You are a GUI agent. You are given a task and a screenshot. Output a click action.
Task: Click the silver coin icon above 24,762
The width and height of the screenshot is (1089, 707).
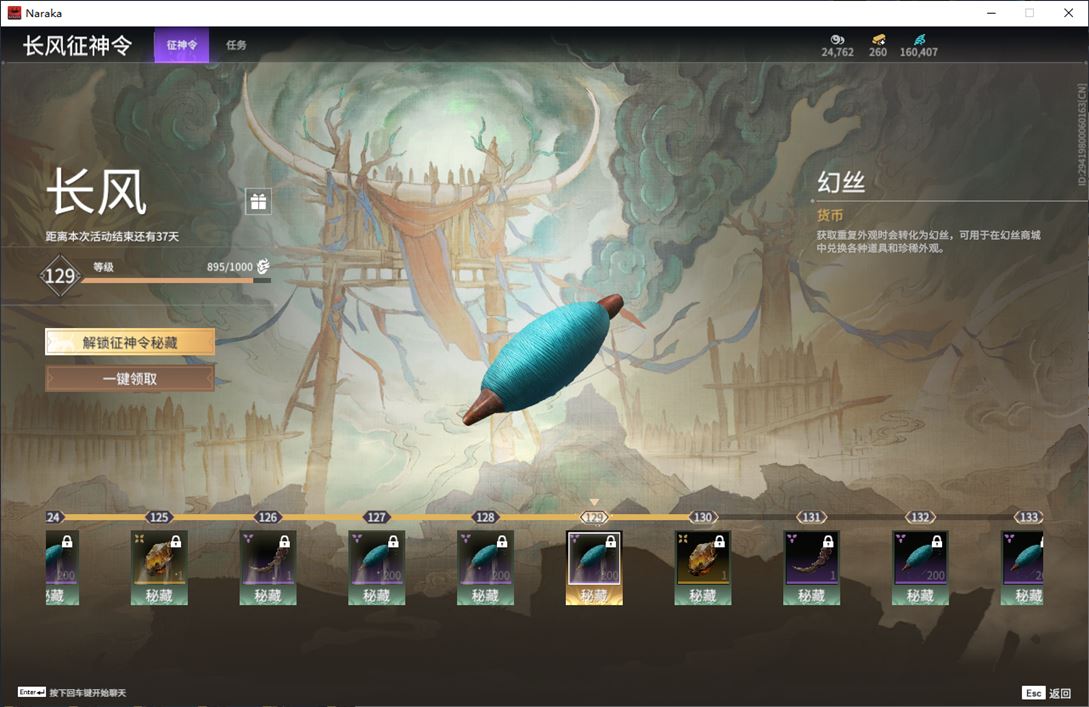tap(837, 39)
